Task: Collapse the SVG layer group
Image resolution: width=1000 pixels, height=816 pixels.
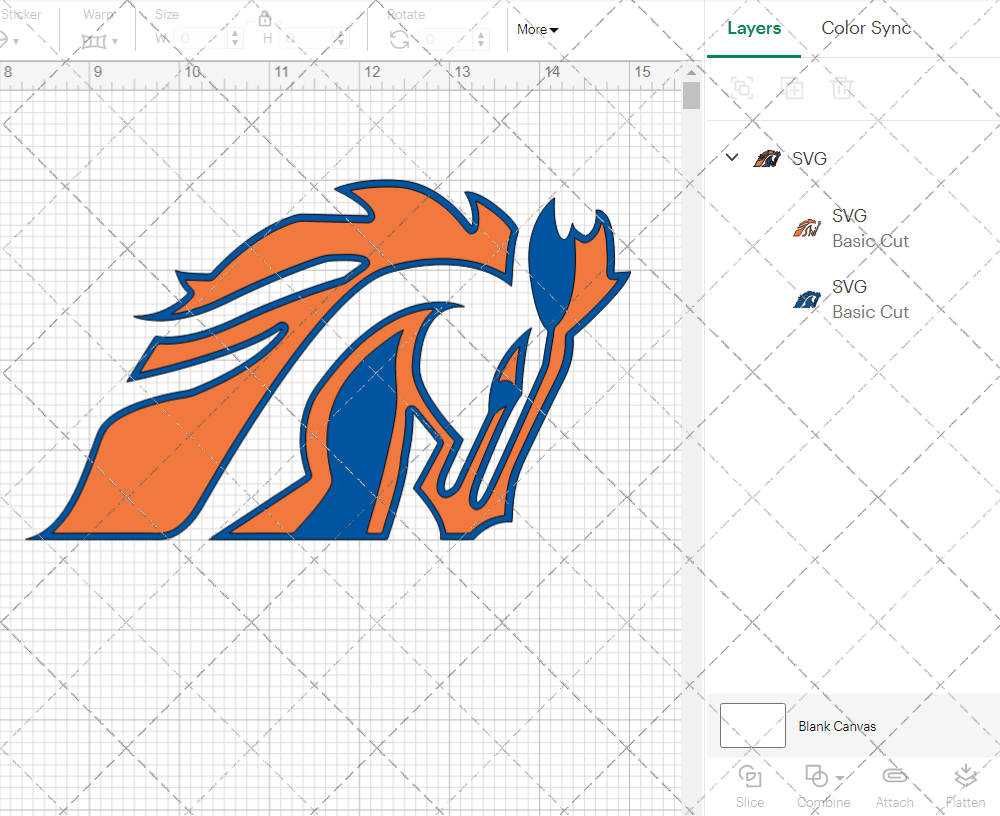Action: point(731,157)
